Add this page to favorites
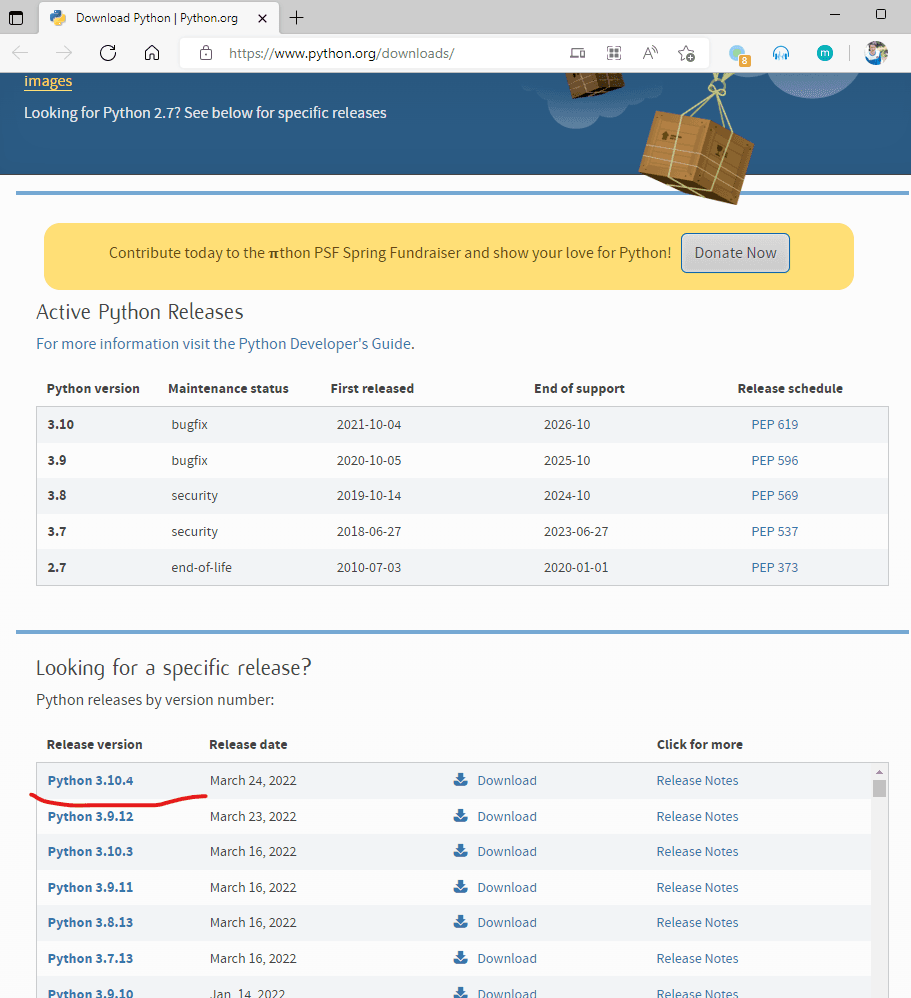 (x=686, y=53)
